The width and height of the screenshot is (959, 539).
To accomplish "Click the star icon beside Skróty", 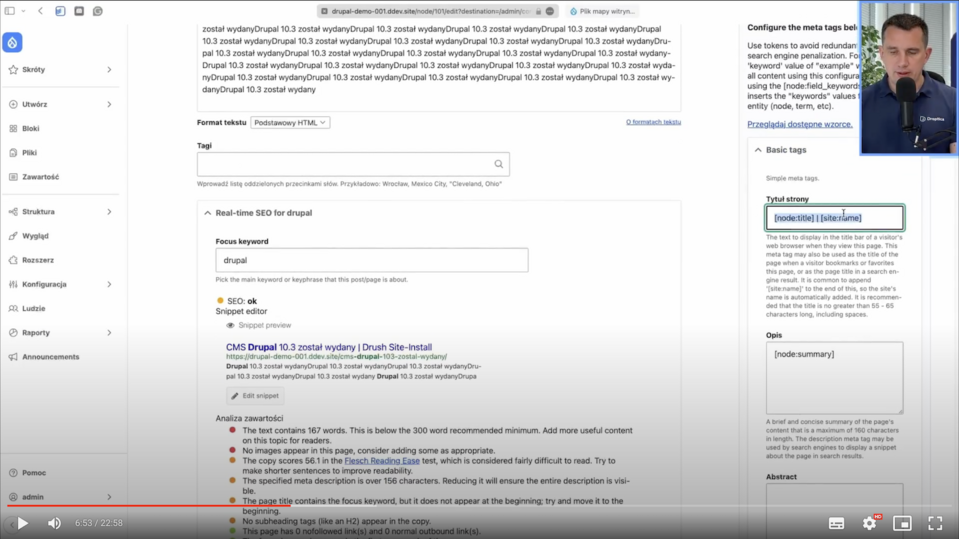I will pos(13,70).
